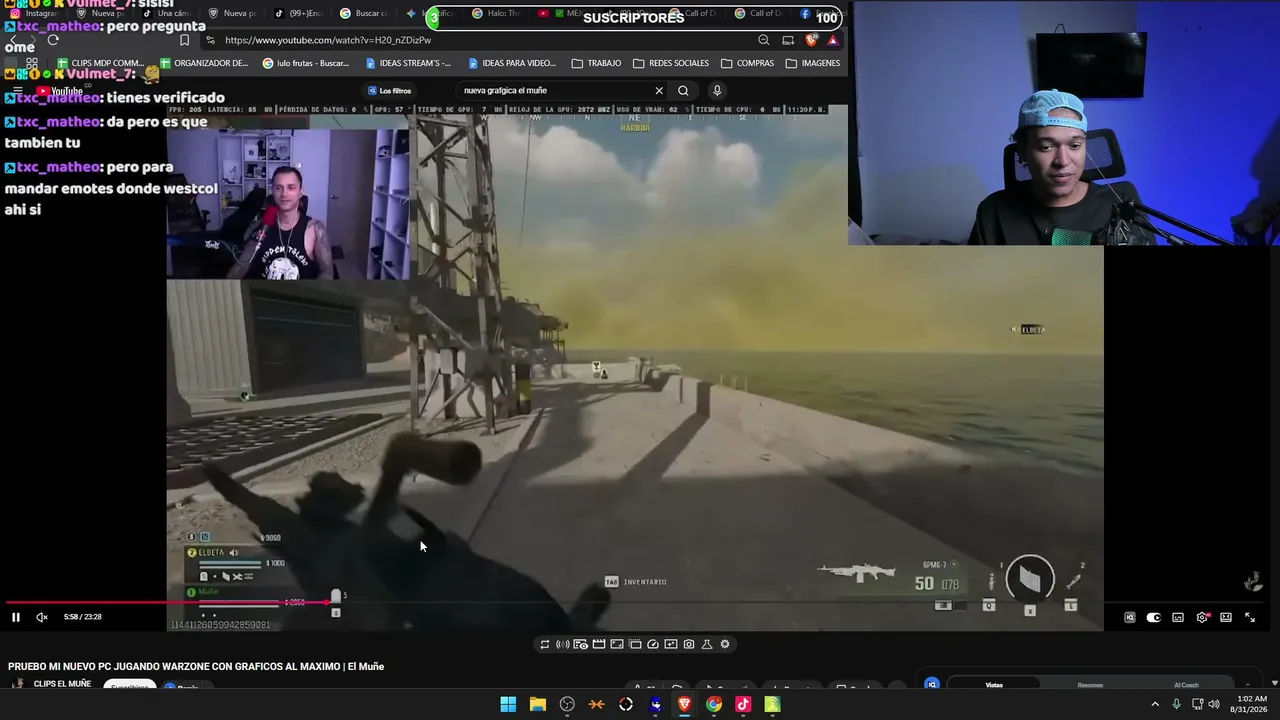Open the ORGANIZADOR DE... bookmark
The height and width of the screenshot is (720, 1280).
coord(203,63)
